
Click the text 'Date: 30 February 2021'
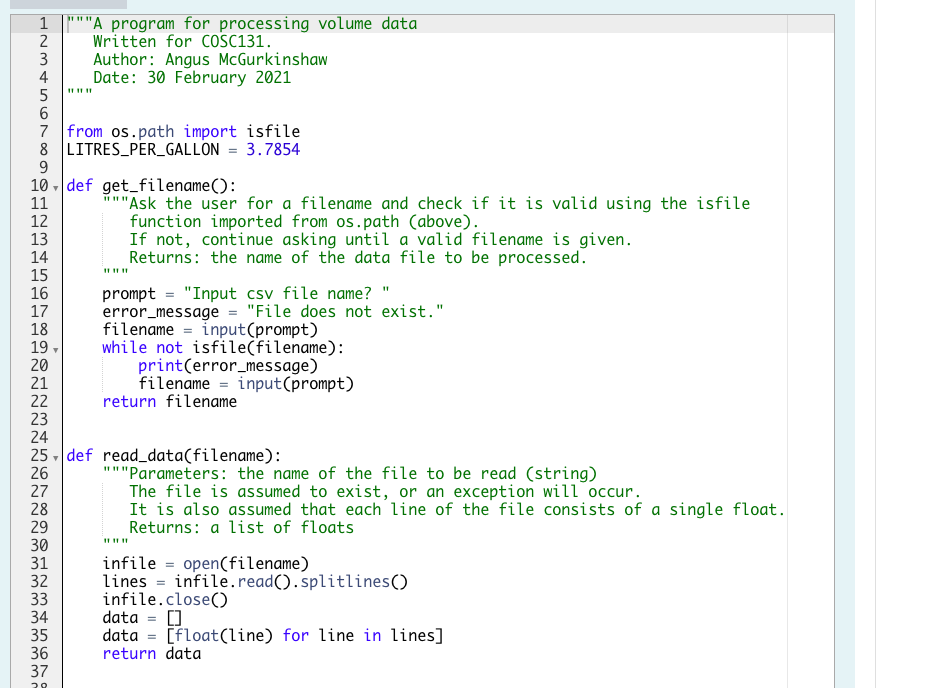[x=192, y=78]
